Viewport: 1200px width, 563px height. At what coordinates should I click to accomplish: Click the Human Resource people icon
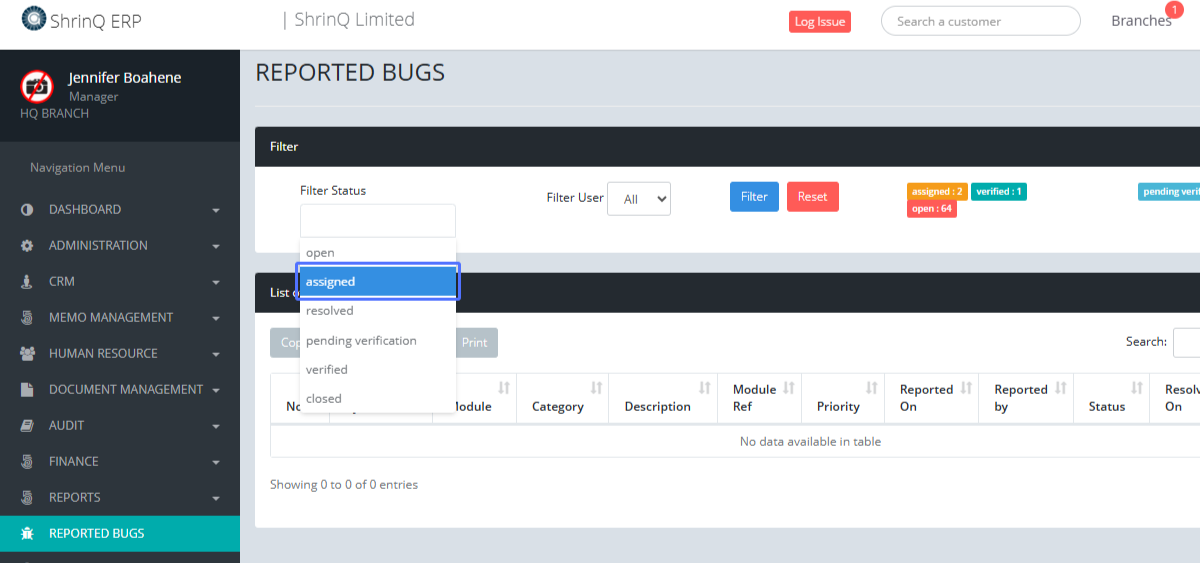tap(27, 354)
